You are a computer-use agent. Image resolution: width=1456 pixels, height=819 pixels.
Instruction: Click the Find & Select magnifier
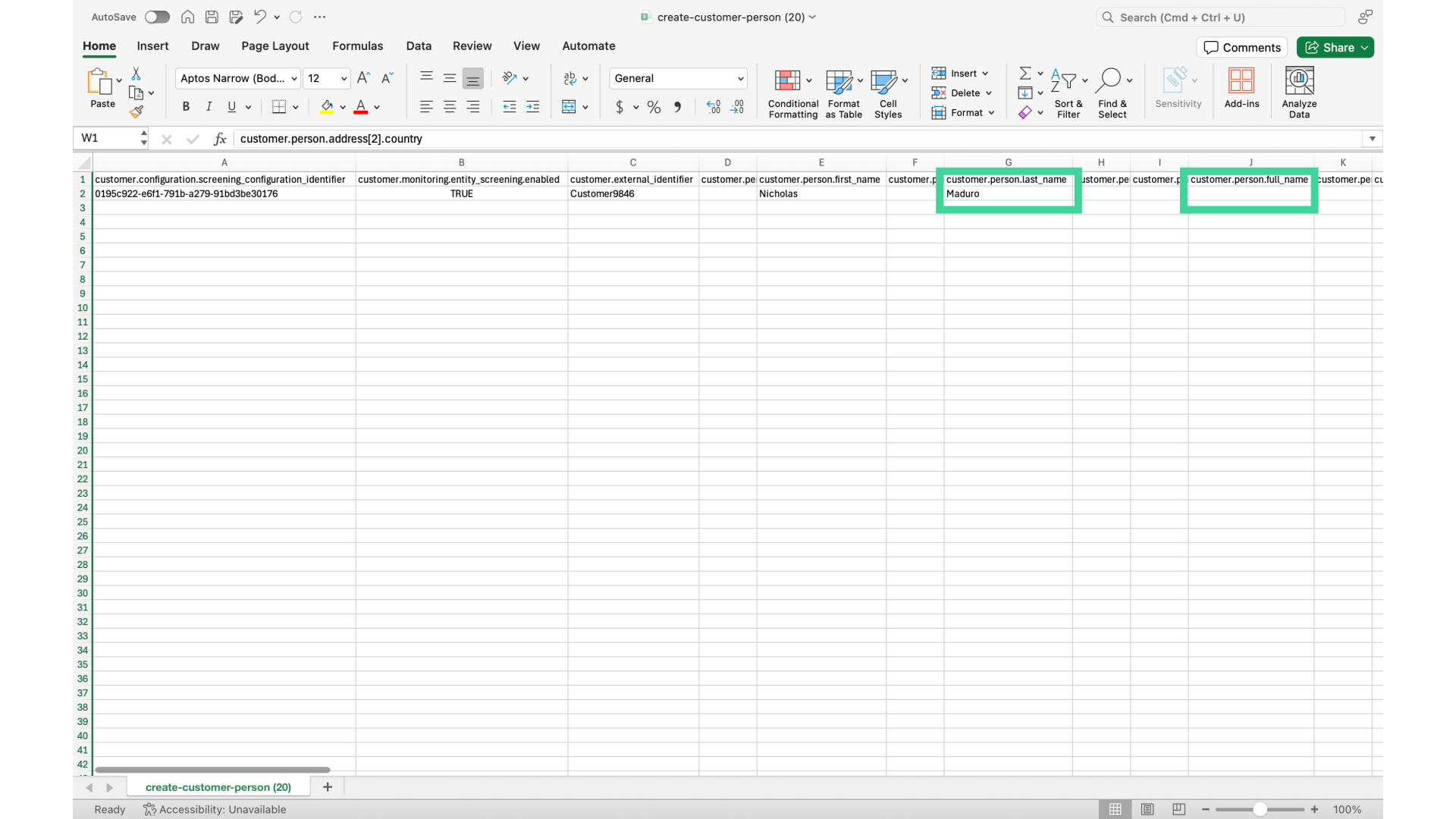pos(1109,80)
